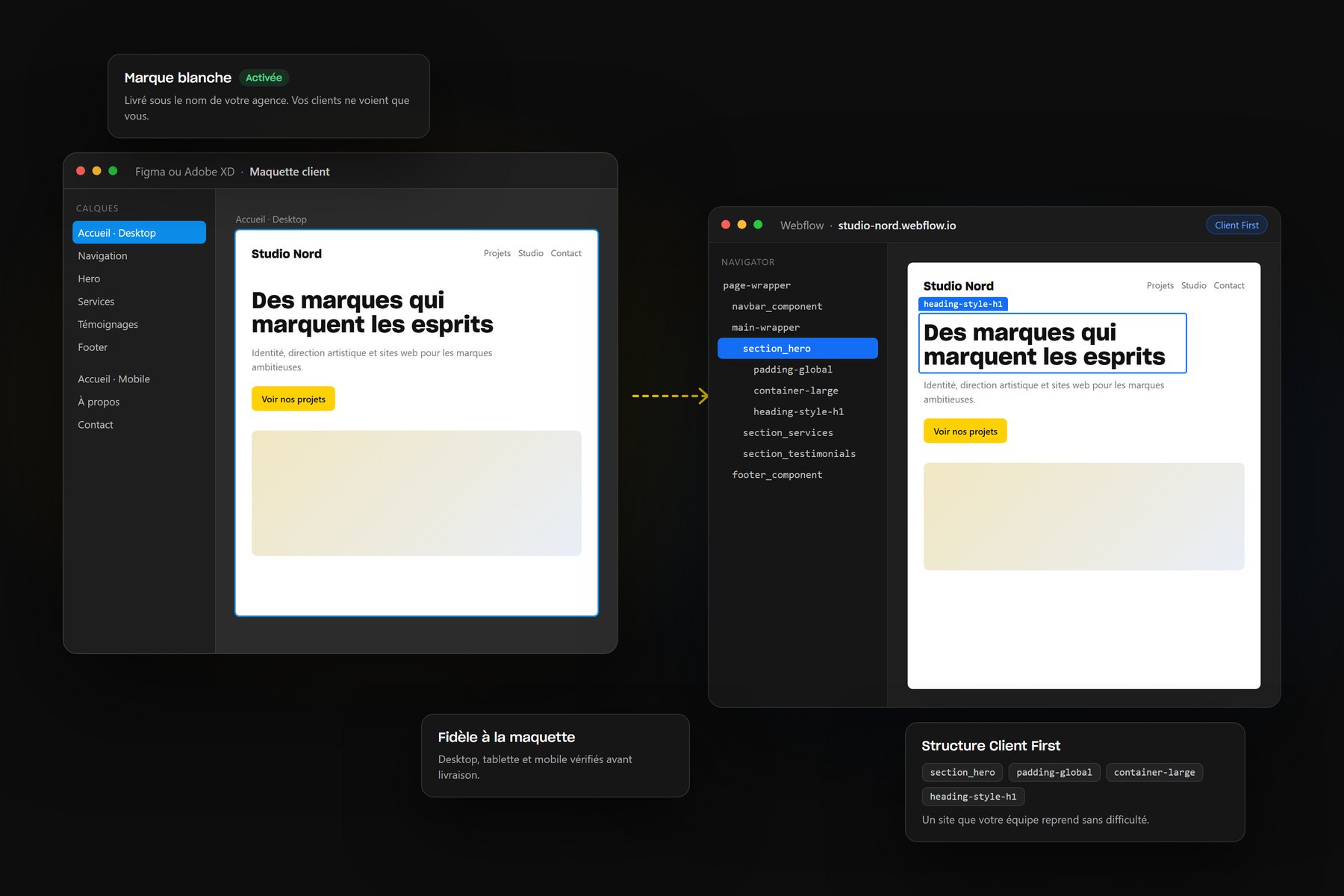The image size is (1344, 896).
Task: Click the gradient image placeholder in Webflow preview
Action: 1084,517
